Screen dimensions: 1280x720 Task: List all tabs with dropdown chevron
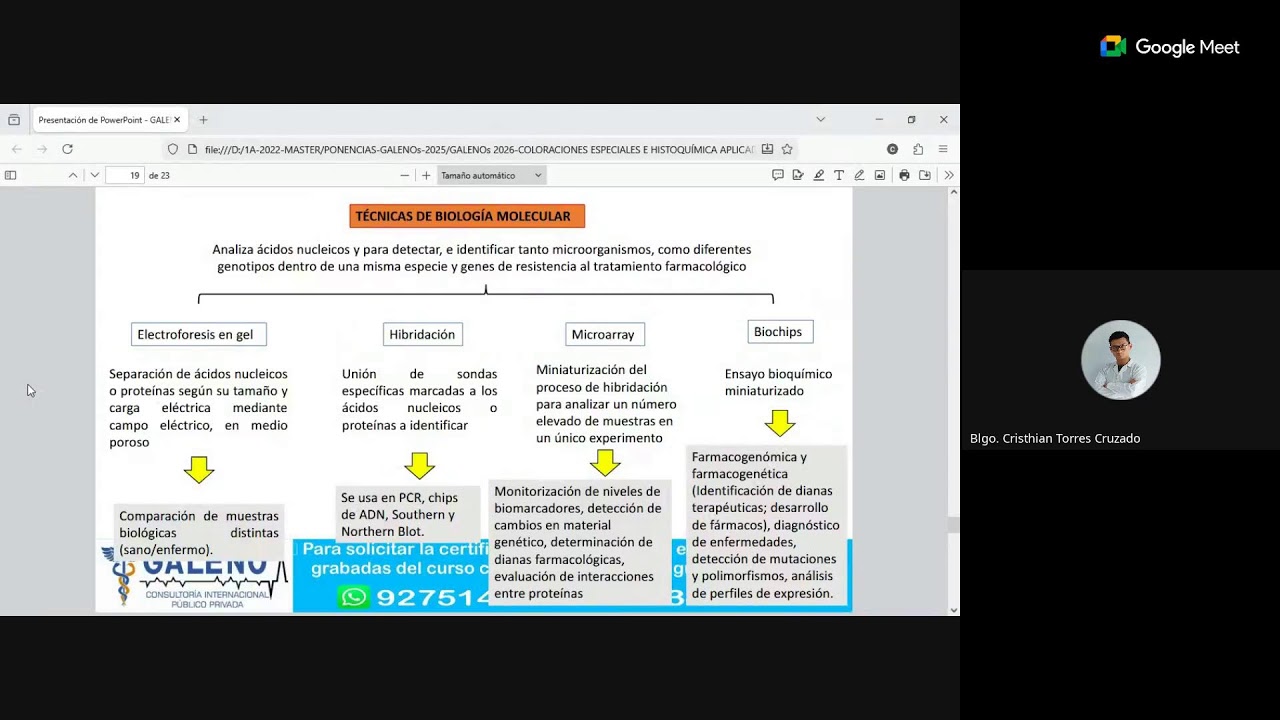tap(820, 119)
